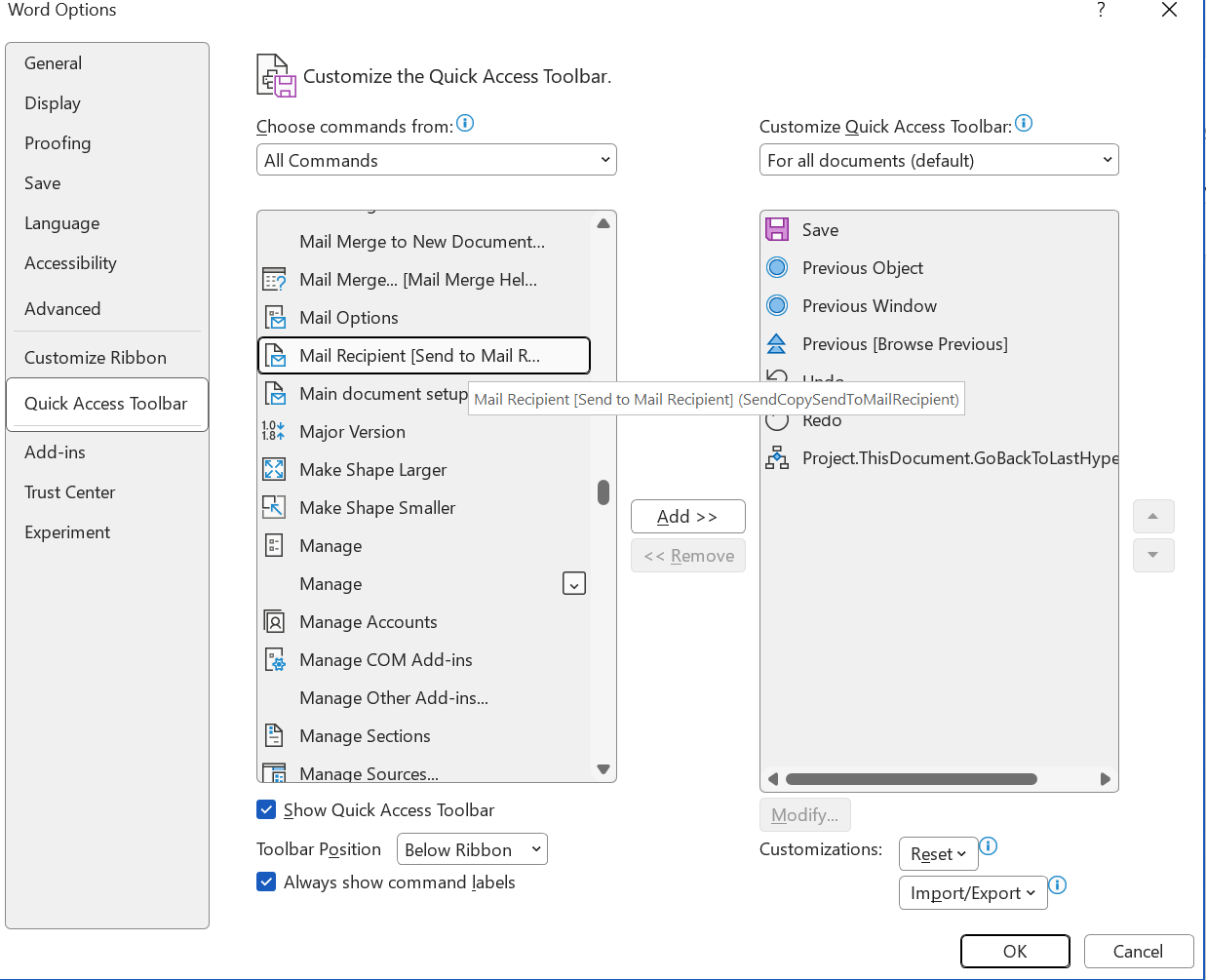Expand the second Manage entry's dropdown indicator

click(x=574, y=584)
